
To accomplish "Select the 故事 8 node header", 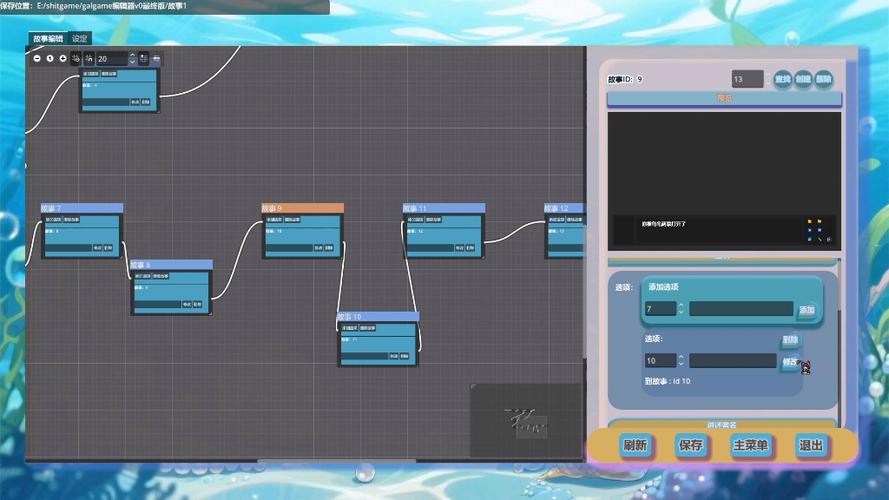I will click(171, 265).
